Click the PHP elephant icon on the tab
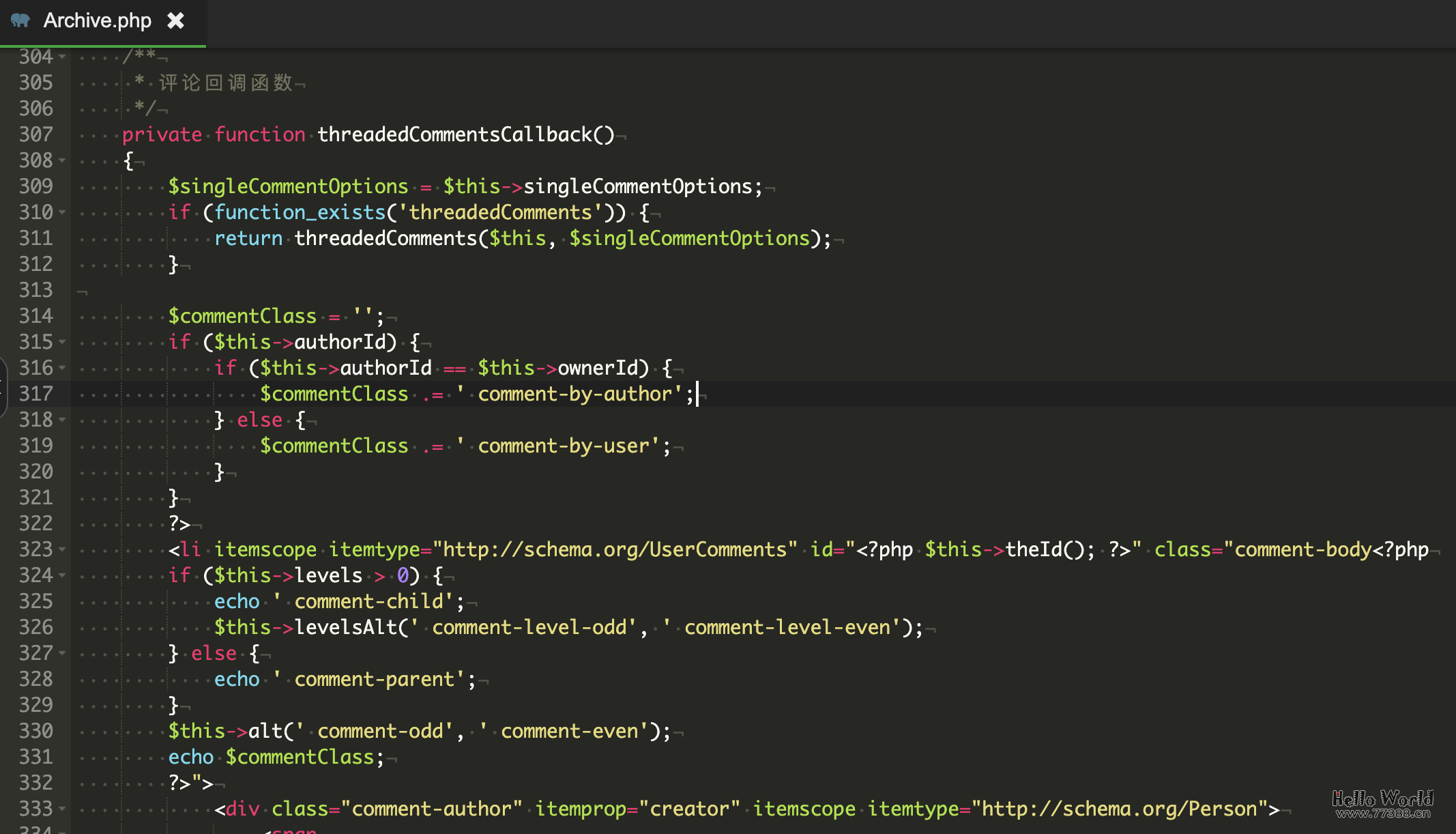1456x834 pixels. [x=20, y=20]
